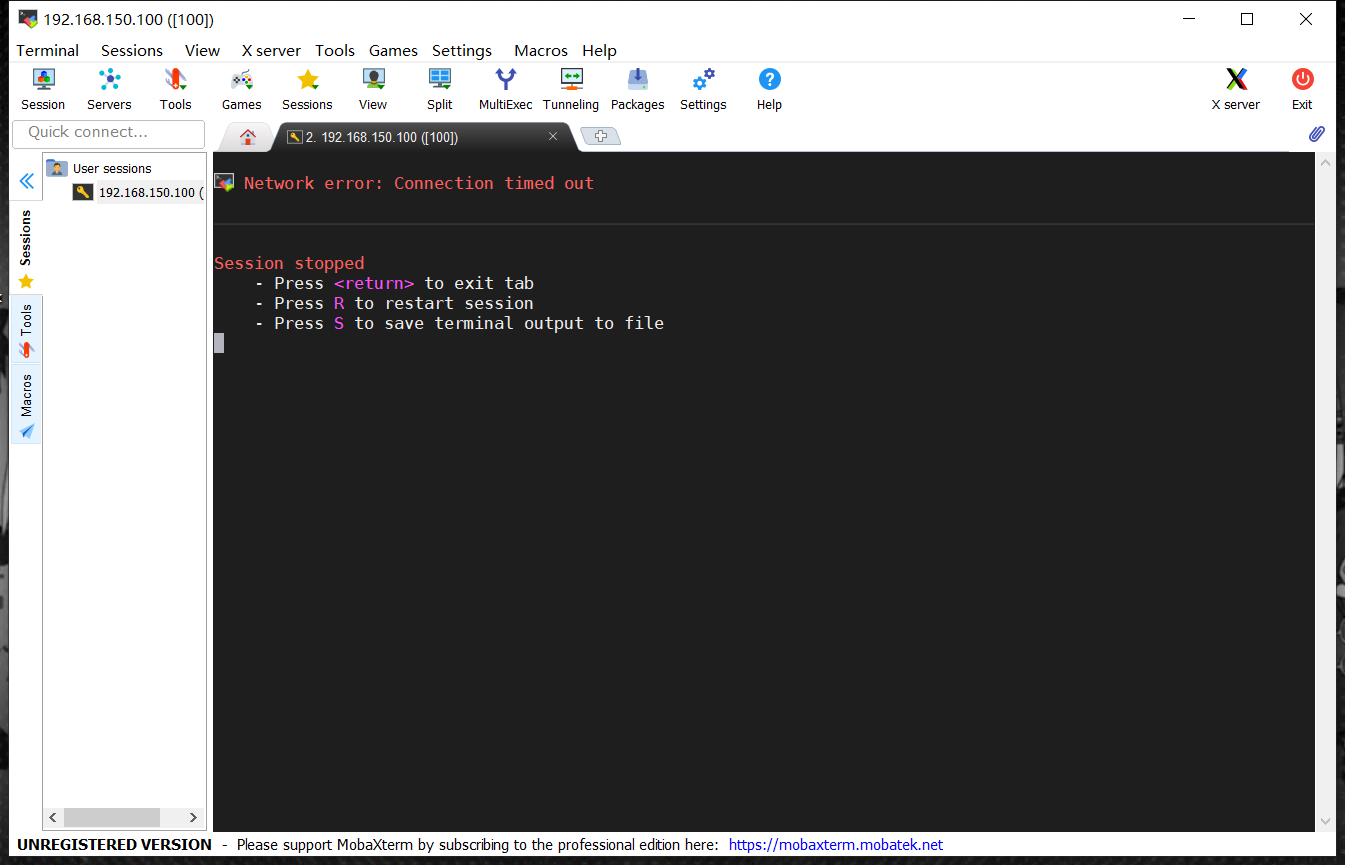Open the Terminal menu
The width and height of the screenshot is (1345, 865).
click(x=47, y=50)
